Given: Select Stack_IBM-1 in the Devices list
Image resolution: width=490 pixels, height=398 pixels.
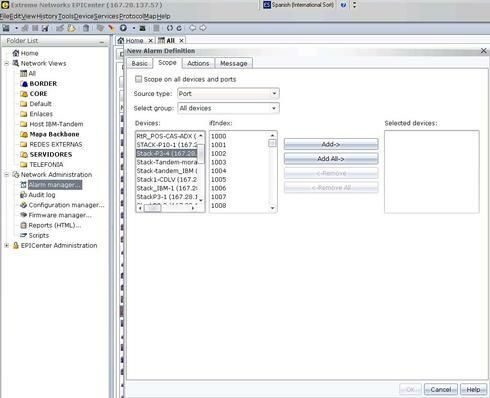Looking at the screenshot, I should 167,188.
